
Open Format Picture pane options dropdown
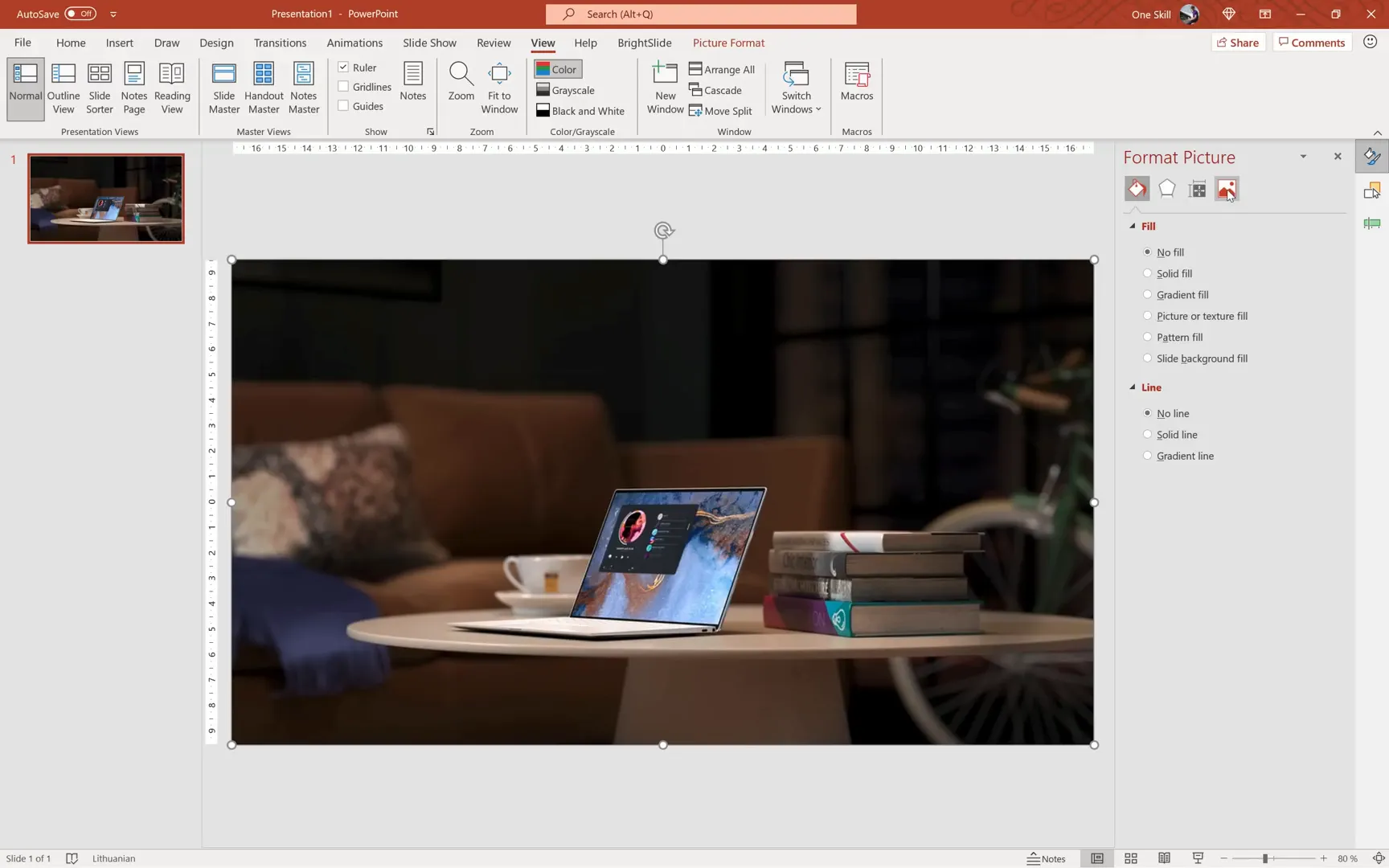tap(1303, 157)
